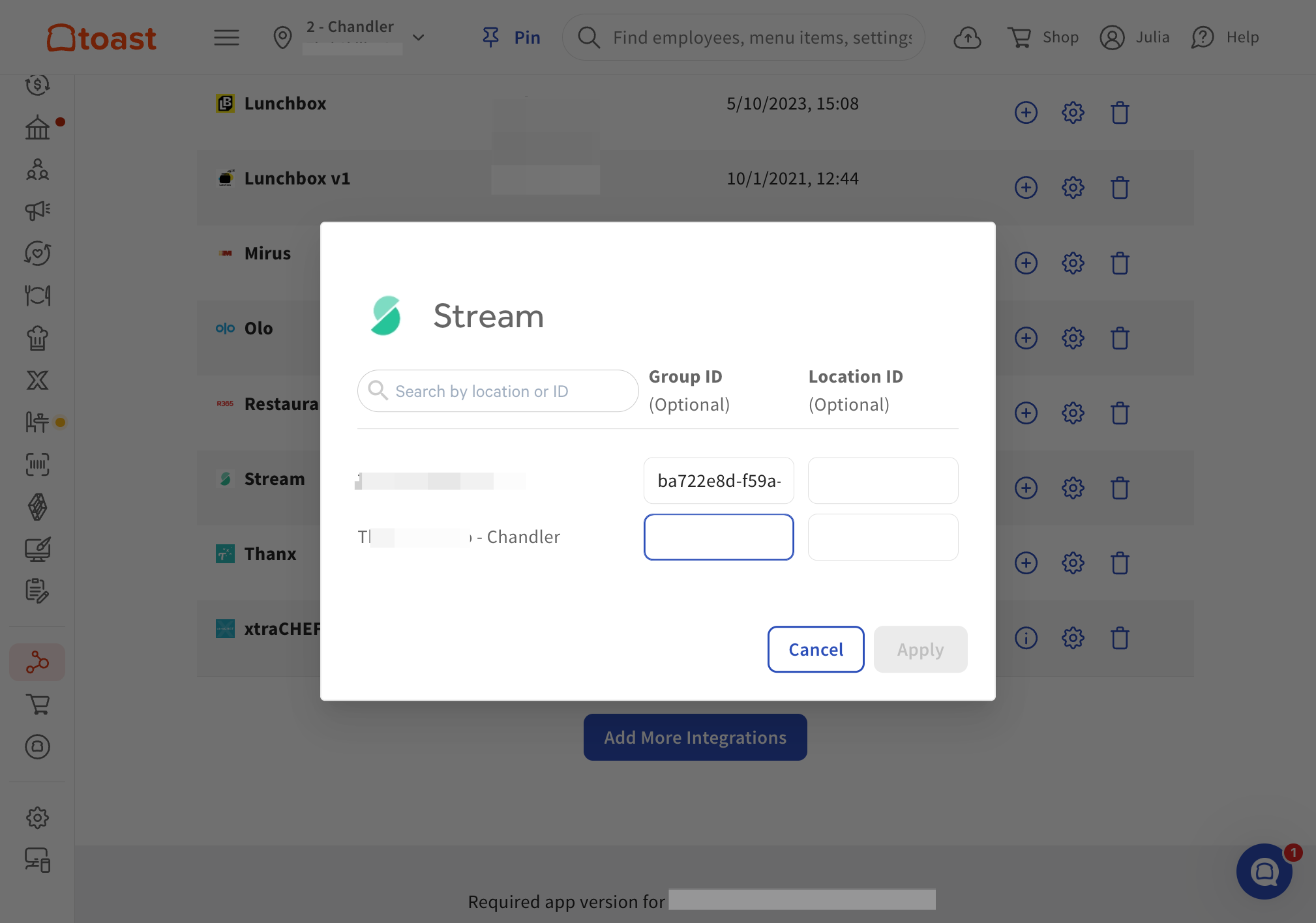This screenshot has width=1316, height=923.
Task: Open the Help menu
Action: coord(1225,38)
